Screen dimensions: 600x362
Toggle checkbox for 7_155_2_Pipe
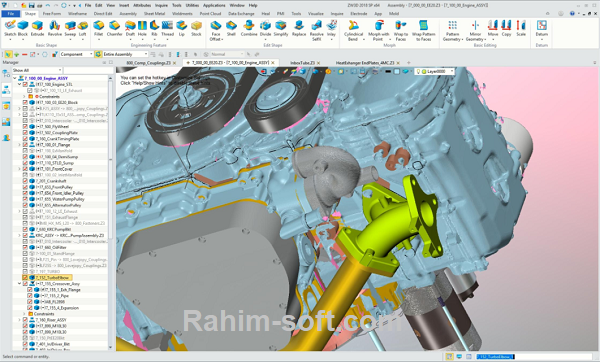click(x=30, y=296)
